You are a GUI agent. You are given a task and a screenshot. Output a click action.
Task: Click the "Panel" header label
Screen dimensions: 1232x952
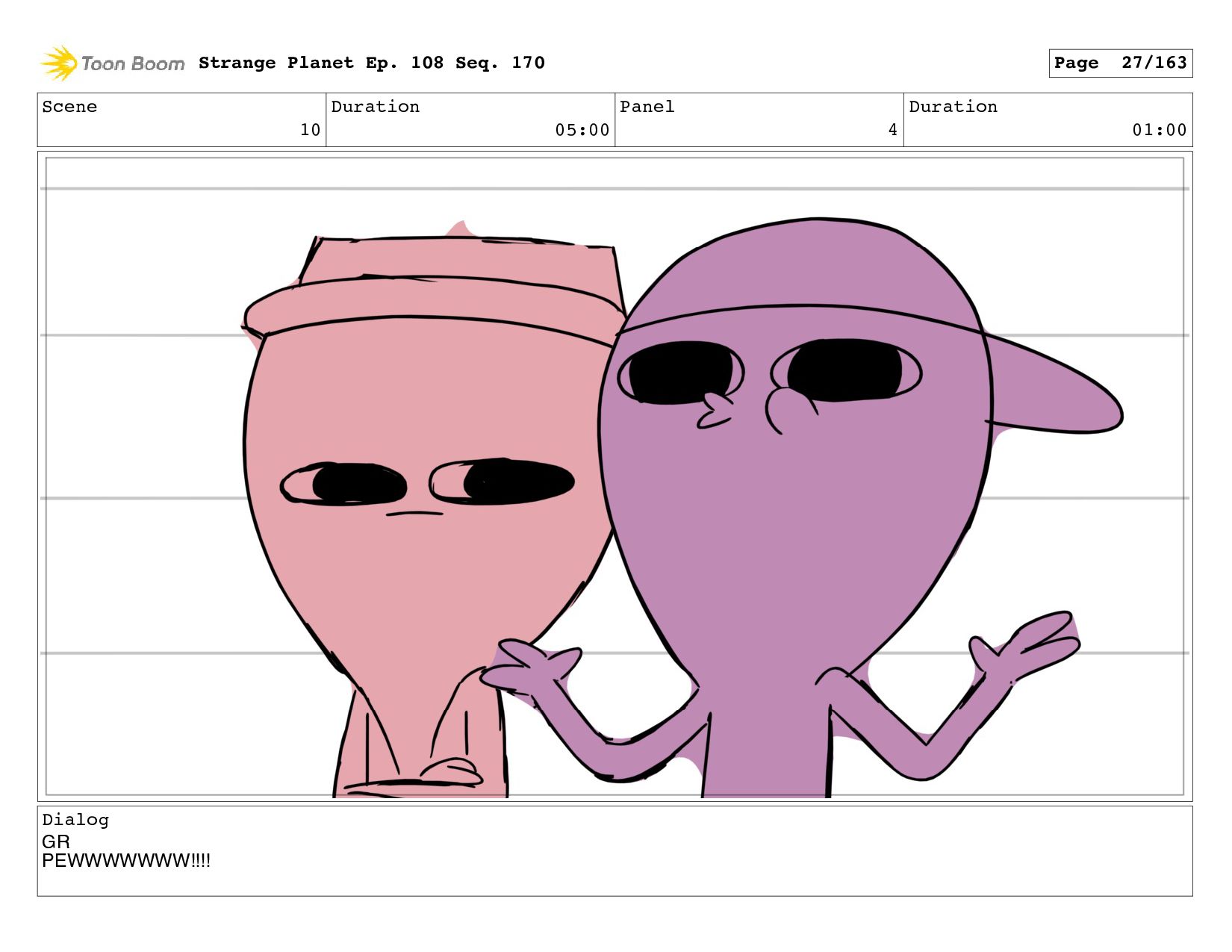coord(647,107)
